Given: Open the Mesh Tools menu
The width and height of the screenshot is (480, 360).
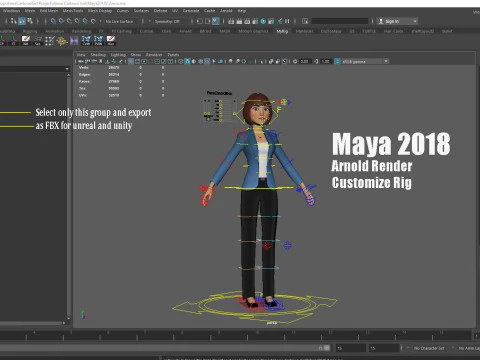Looking at the screenshot, I should [x=73, y=11].
